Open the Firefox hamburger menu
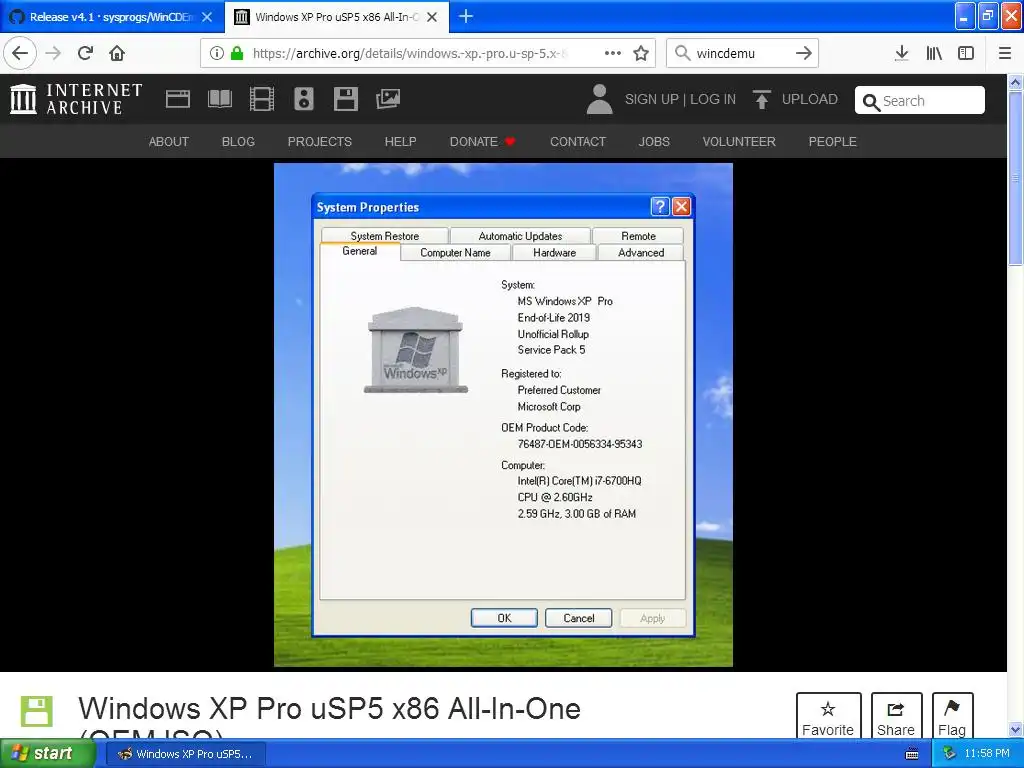 click(x=1005, y=53)
